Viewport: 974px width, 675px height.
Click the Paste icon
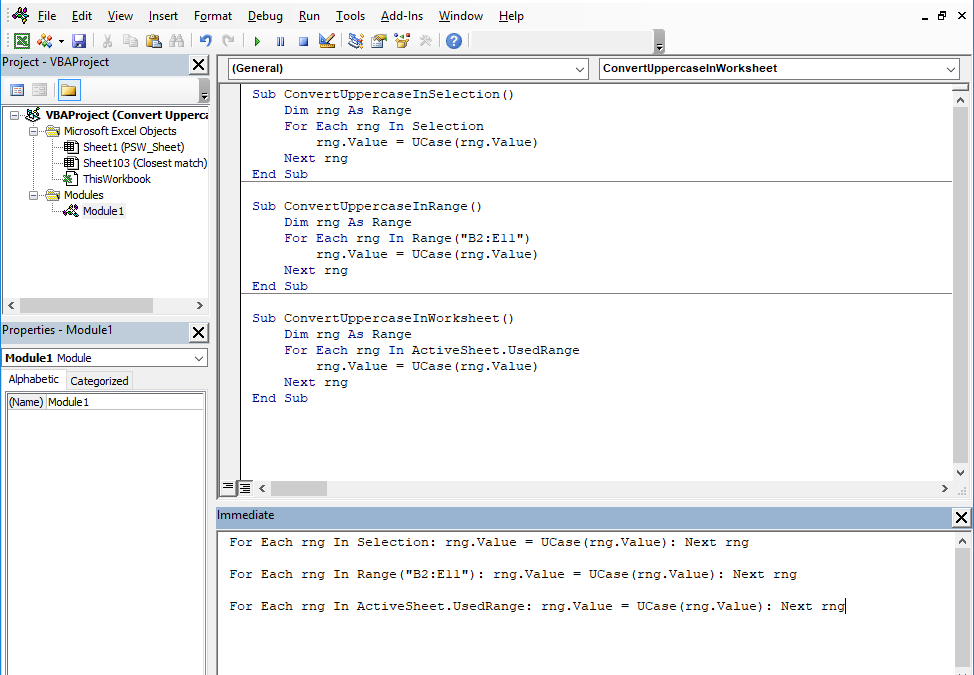[154, 40]
